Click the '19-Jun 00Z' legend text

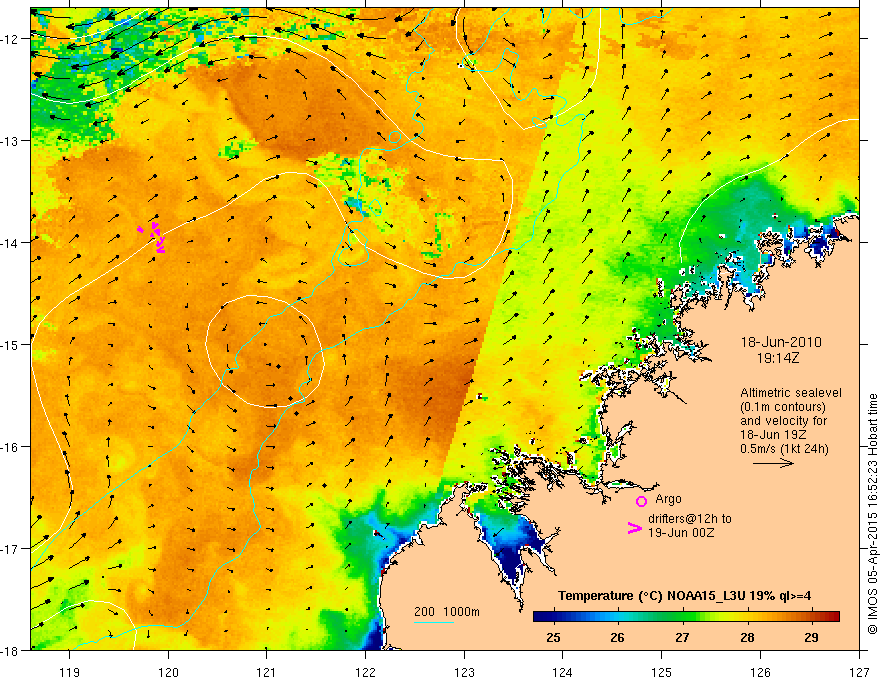(681, 532)
